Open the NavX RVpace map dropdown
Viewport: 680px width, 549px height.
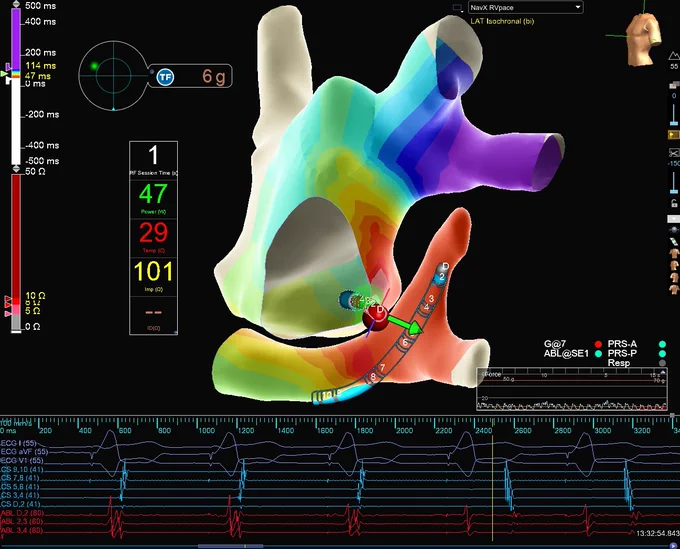tap(526, 7)
